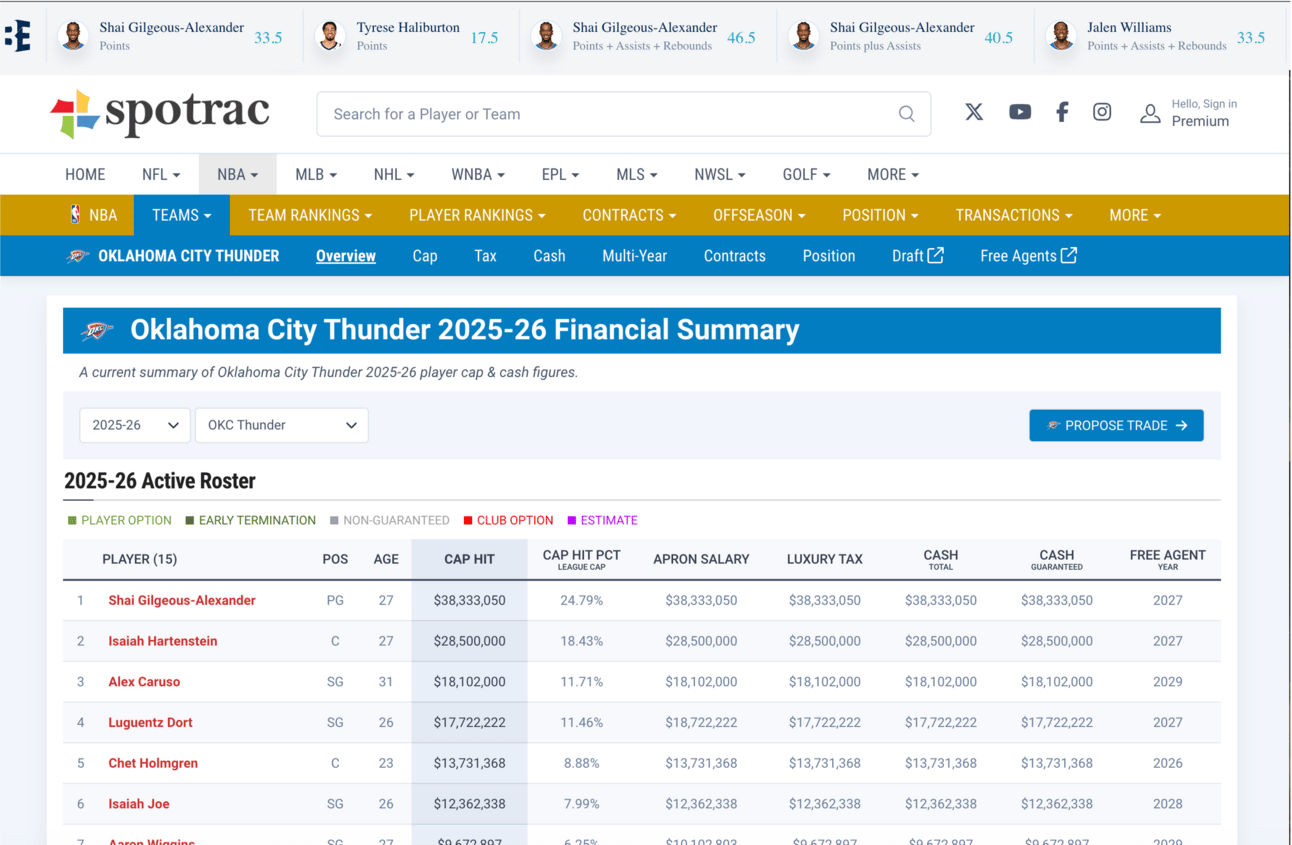Open the CONTRACTS submenu
Screen dimensions: 1292x845
point(629,215)
